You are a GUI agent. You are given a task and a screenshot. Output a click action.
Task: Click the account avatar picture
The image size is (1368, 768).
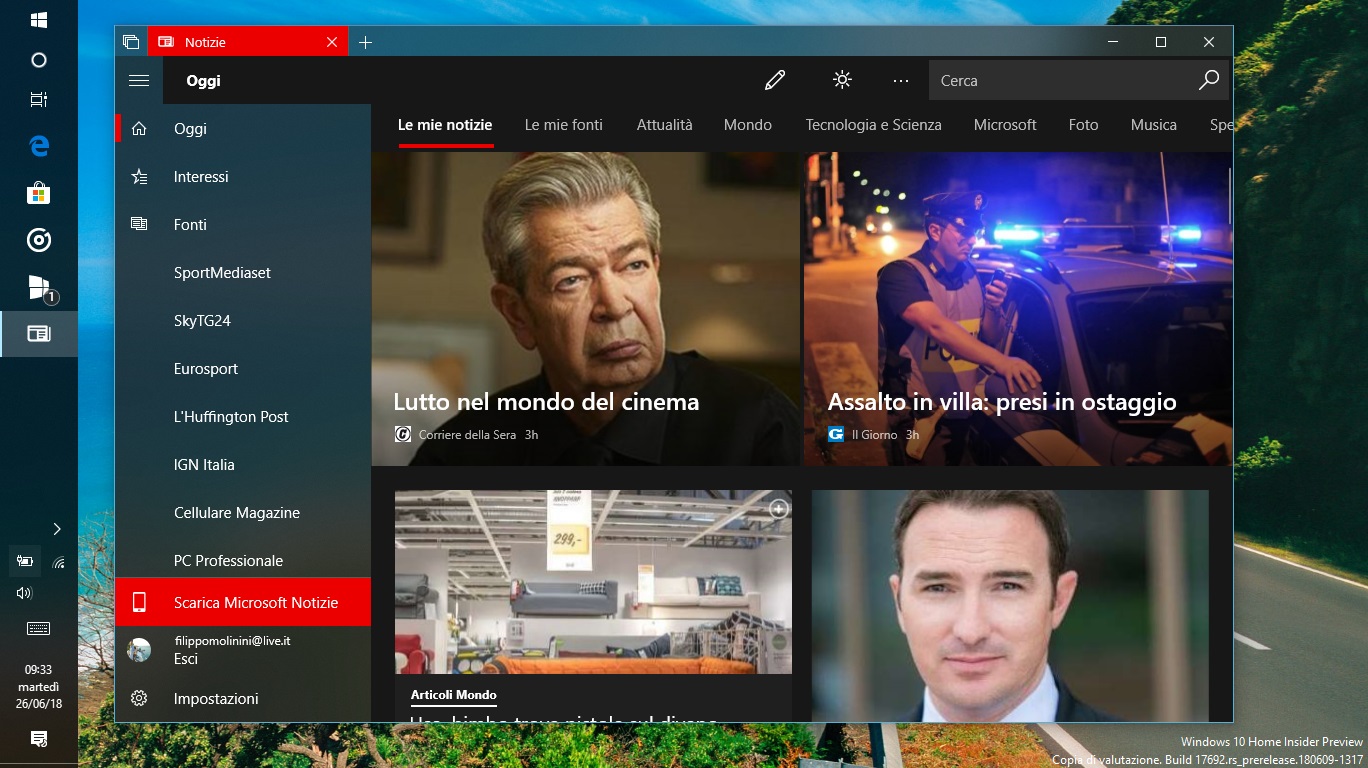point(139,650)
